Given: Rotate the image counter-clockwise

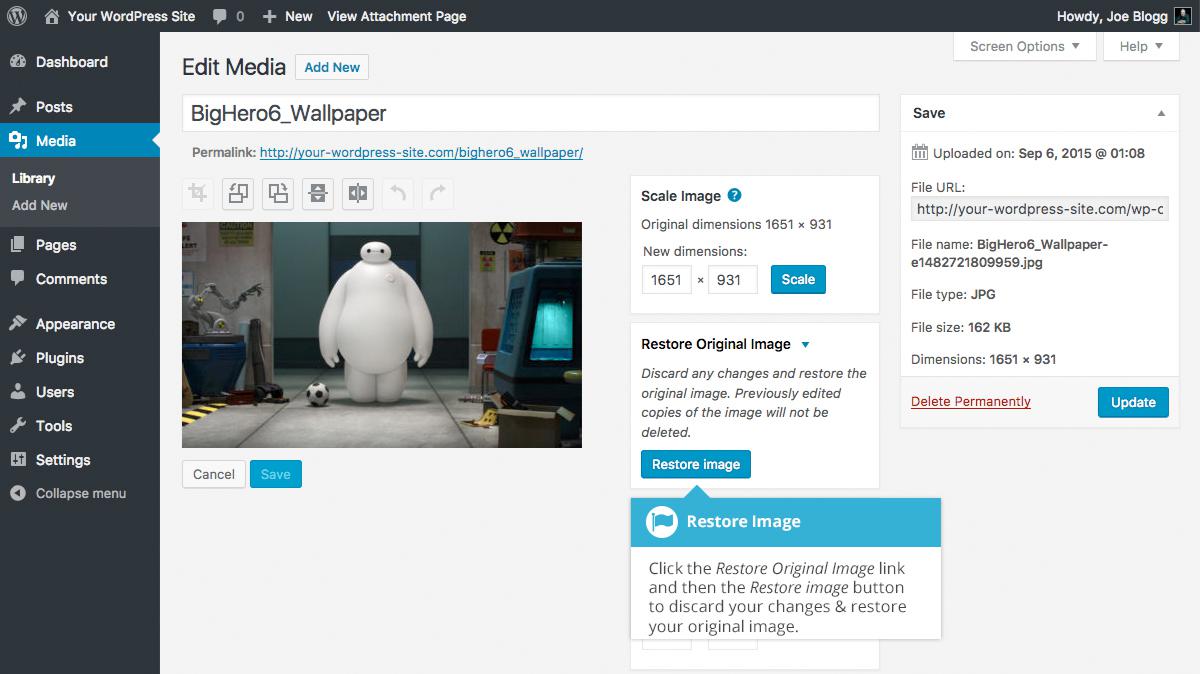Looking at the screenshot, I should (x=238, y=193).
